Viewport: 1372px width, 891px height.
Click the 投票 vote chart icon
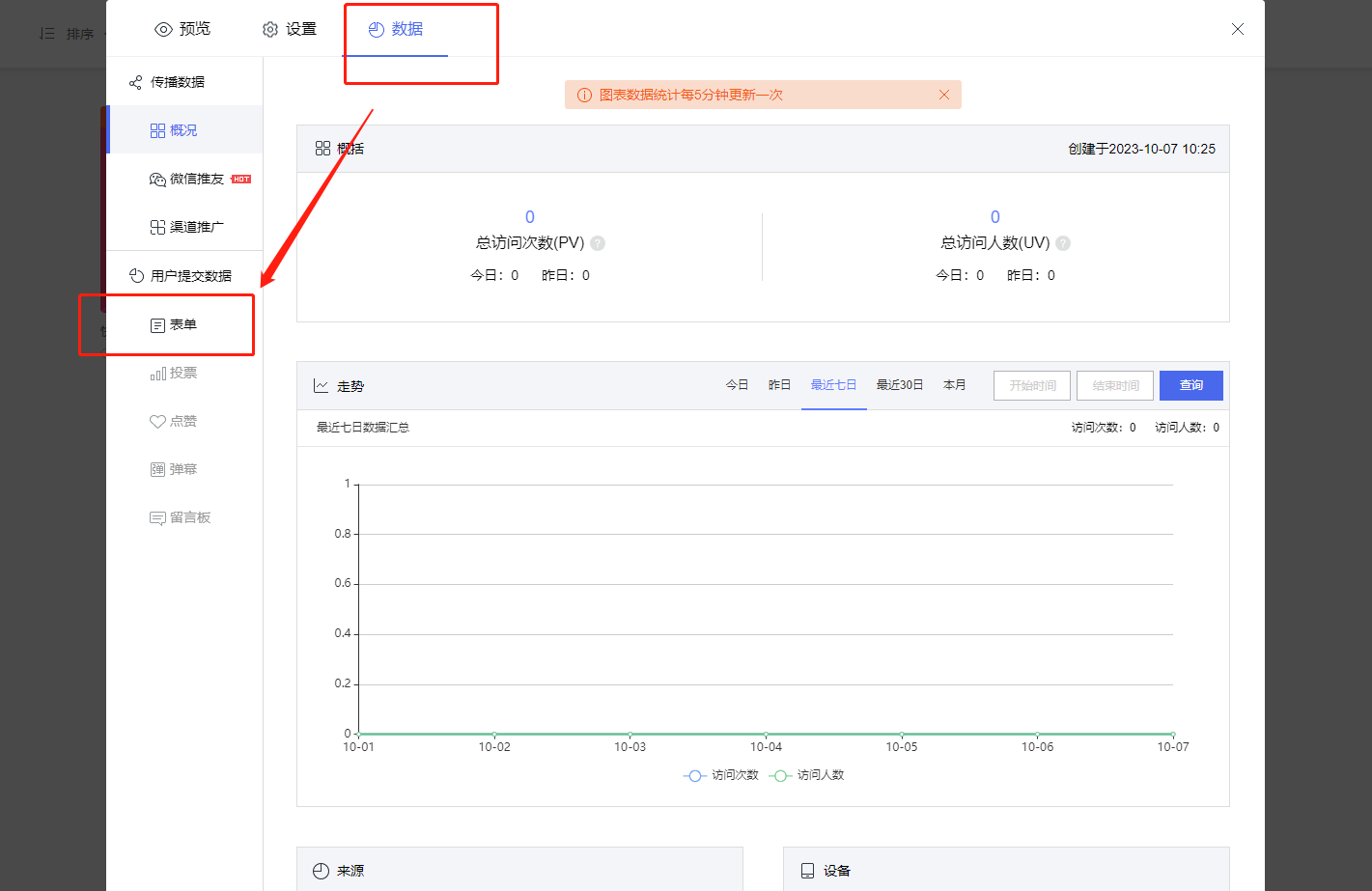[157, 374]
